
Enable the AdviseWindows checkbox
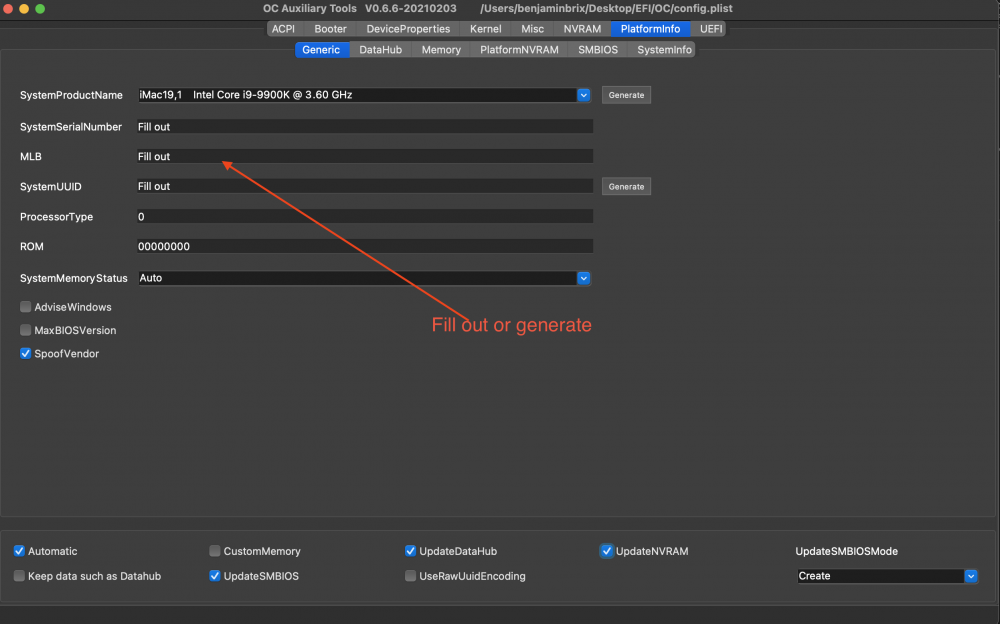(x=26, y=307)
